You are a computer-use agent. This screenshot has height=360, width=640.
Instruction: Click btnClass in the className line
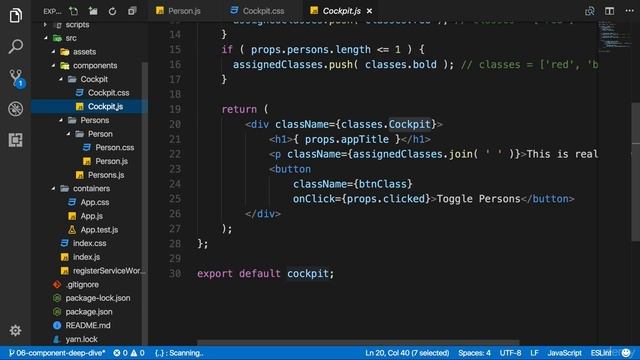coord(382,184)
